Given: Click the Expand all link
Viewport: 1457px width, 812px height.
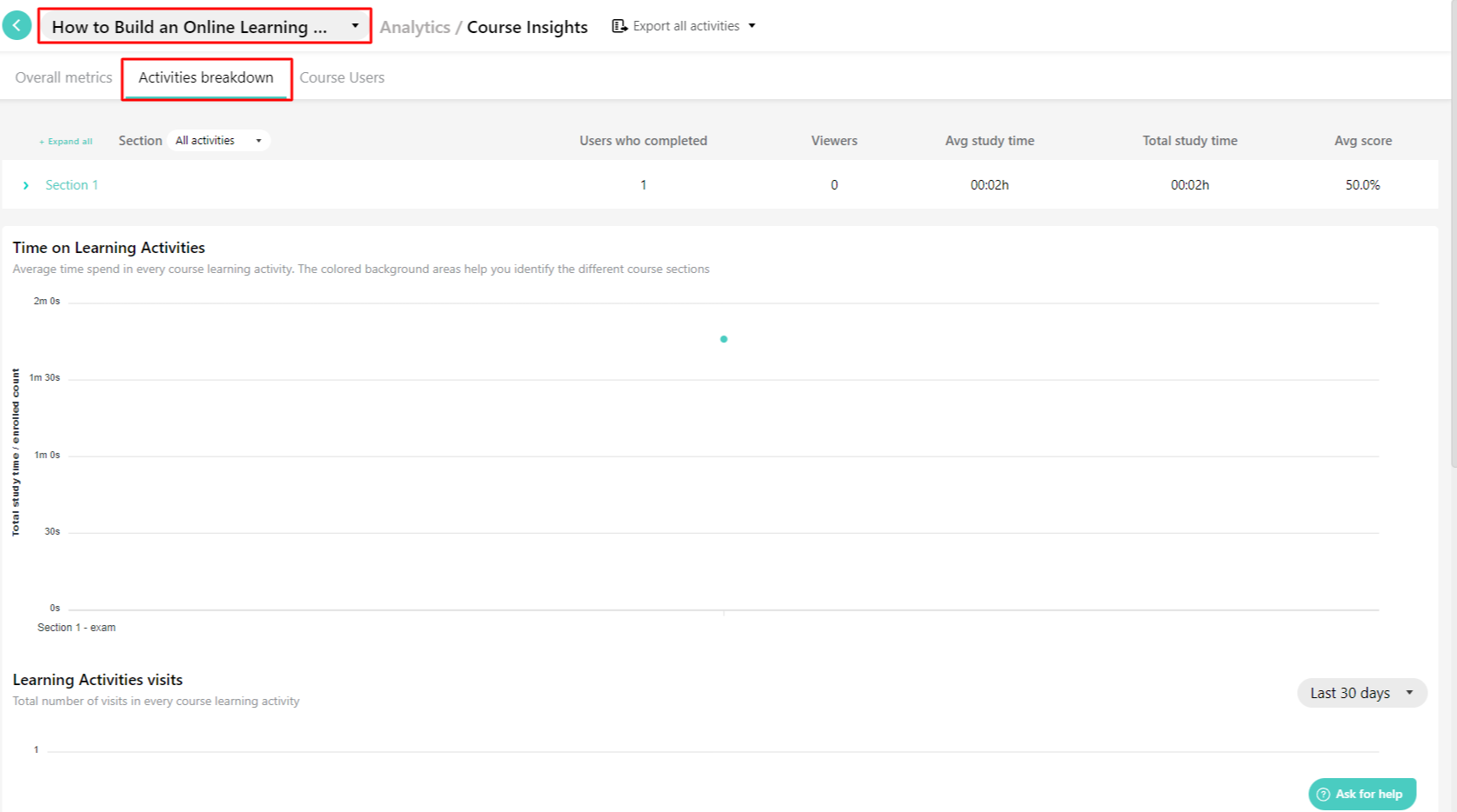Looking at the screenshot, I should pyautogui.click(x=66, y=141).
